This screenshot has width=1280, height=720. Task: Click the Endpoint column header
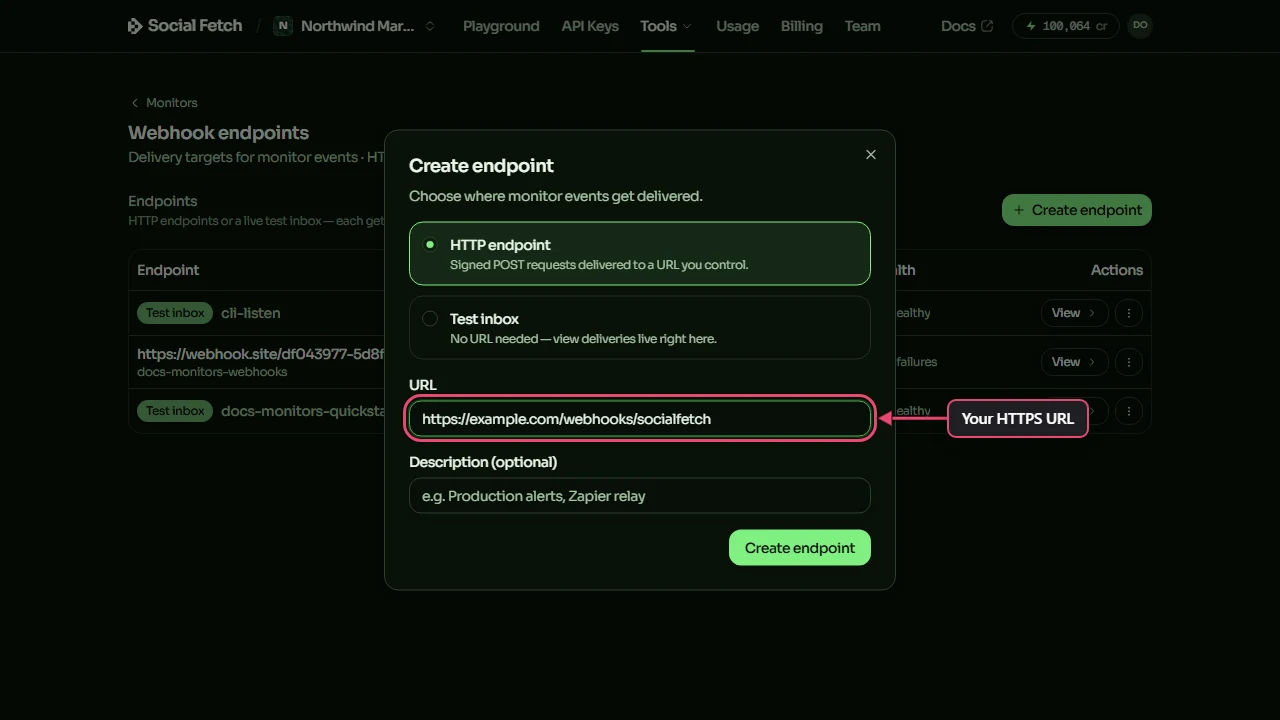coord(168,270)
